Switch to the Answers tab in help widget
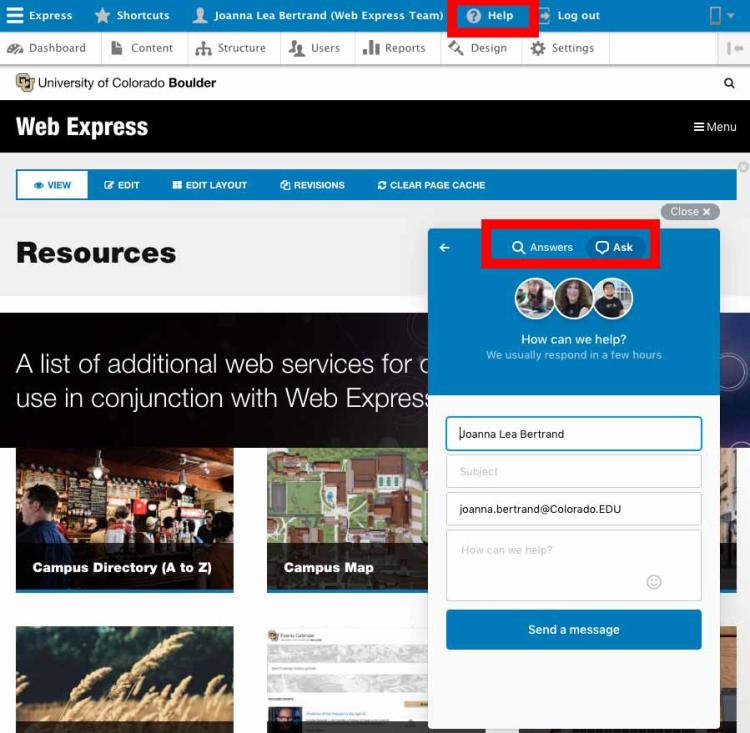750x733 pixels. (x=542, y=247)
